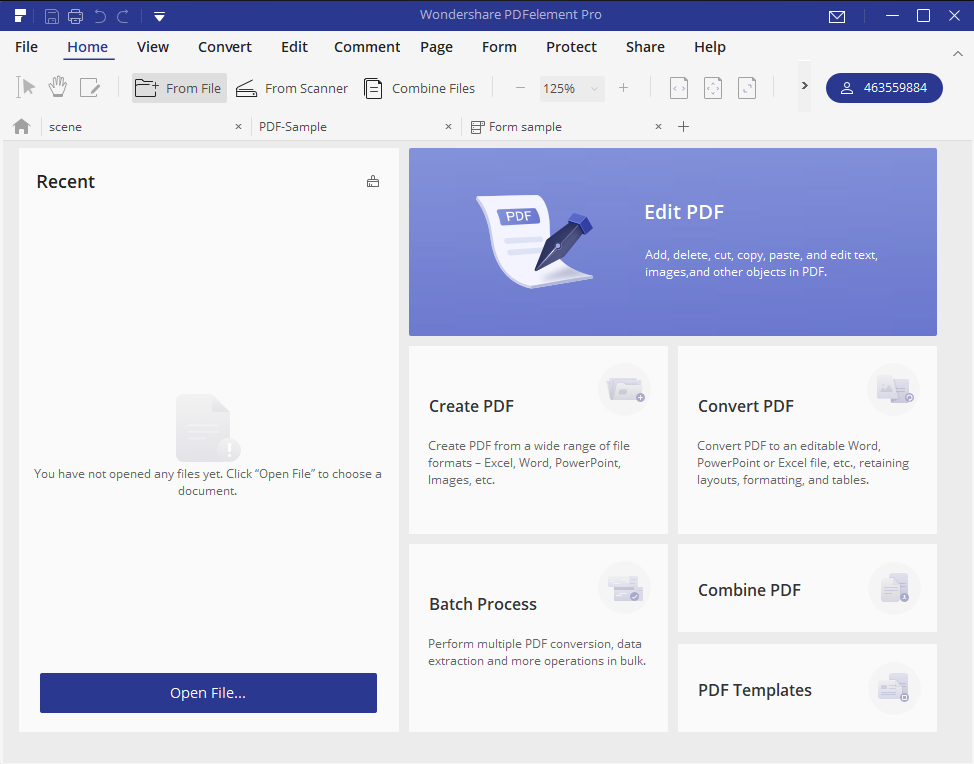Collapse the ribbon with the up chevron
The image size is (974, 764).
pyautogui.click(x=956, y=53)
